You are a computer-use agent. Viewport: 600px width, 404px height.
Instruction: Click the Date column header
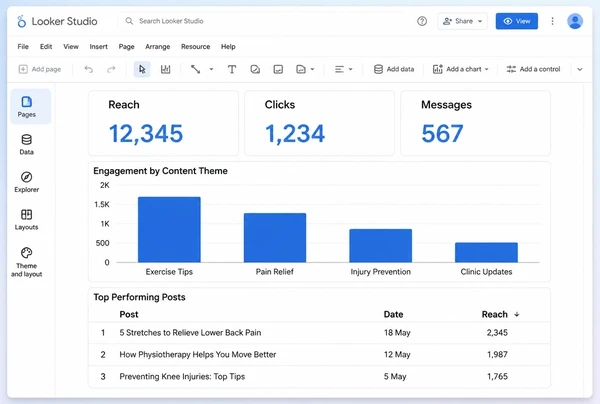point(393,314)
